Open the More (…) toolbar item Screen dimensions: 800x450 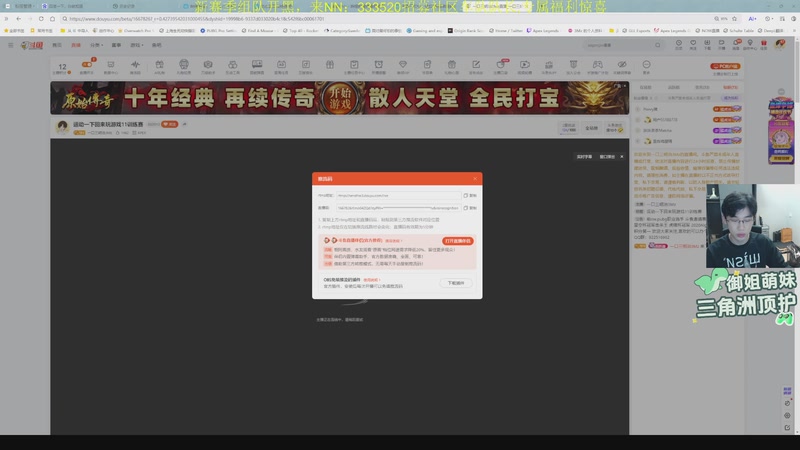click(646, 67)
